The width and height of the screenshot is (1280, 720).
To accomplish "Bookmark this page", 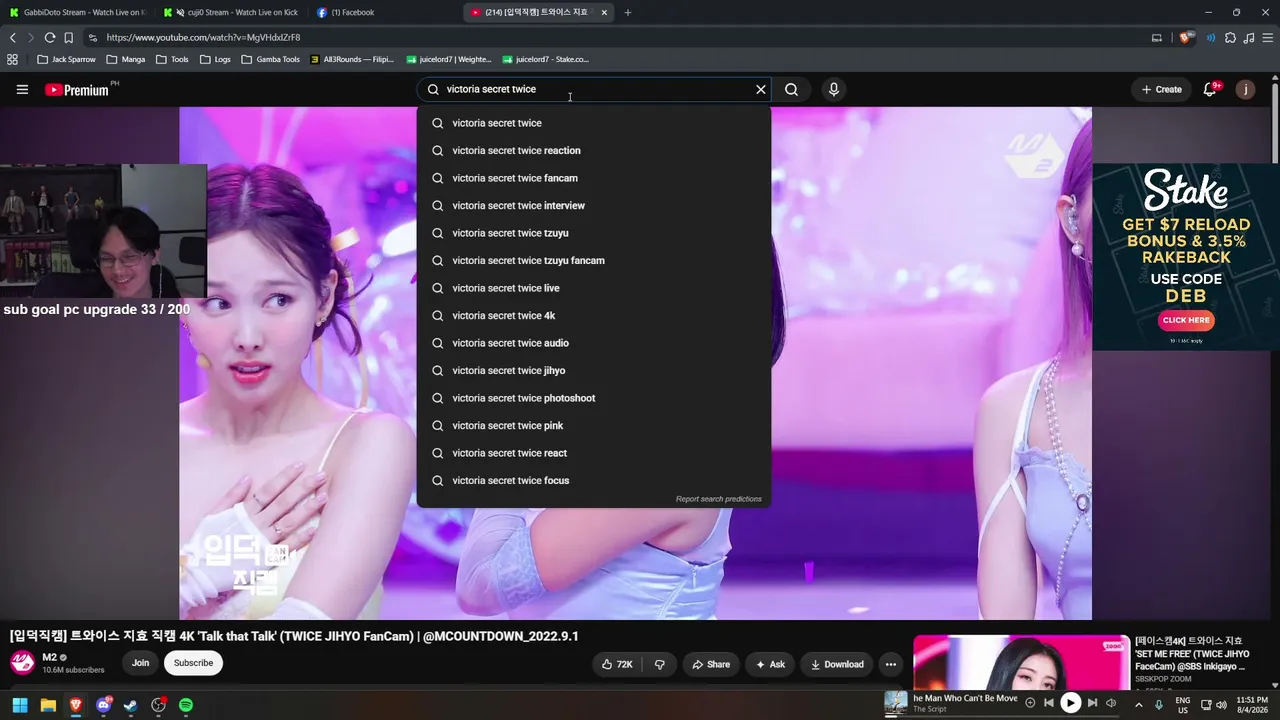I will [69, 37].
